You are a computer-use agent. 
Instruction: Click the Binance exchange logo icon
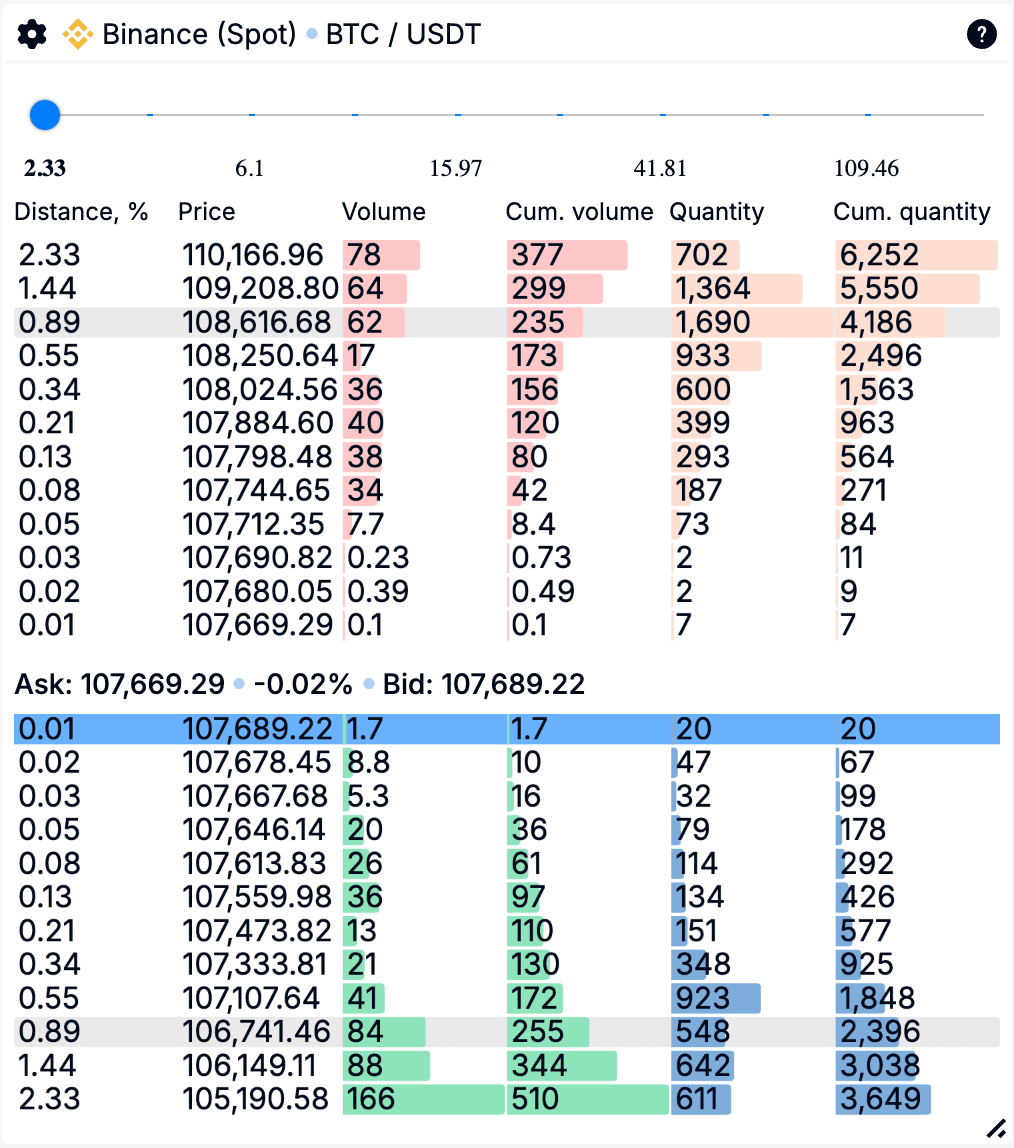[x=77, y=35]
